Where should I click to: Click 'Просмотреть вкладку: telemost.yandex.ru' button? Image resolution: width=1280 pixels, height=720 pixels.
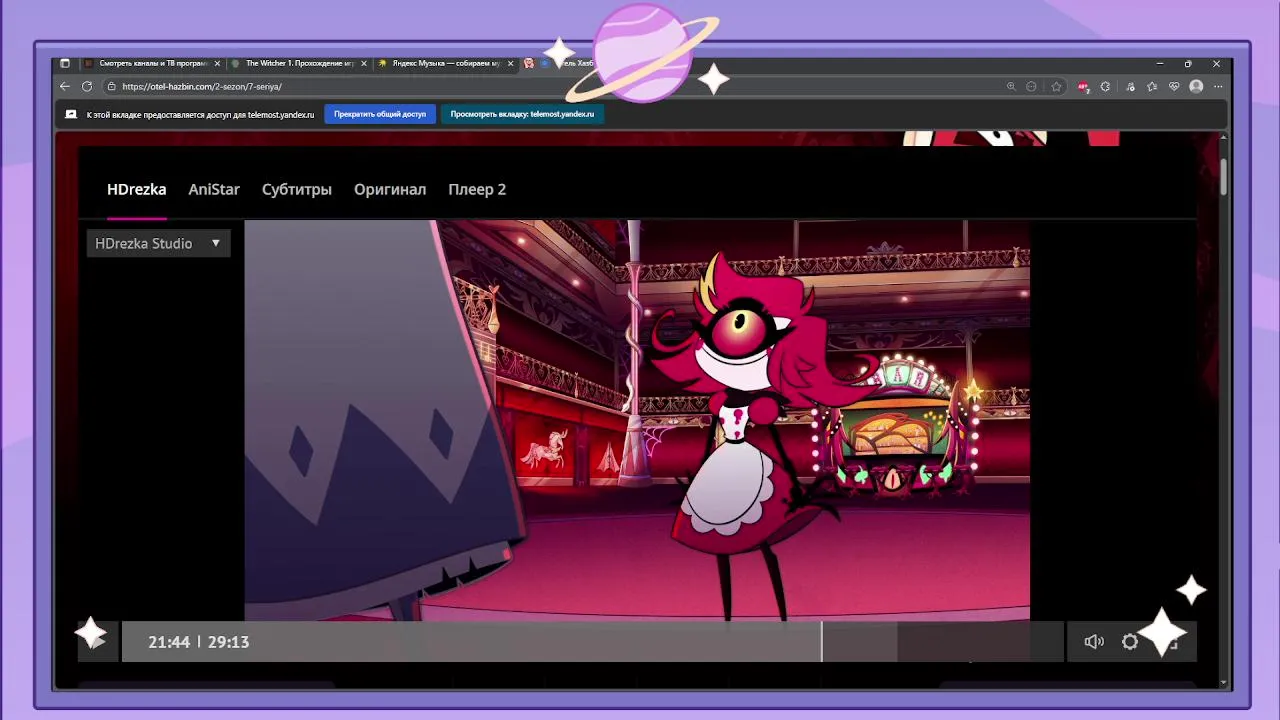[522, 114]
